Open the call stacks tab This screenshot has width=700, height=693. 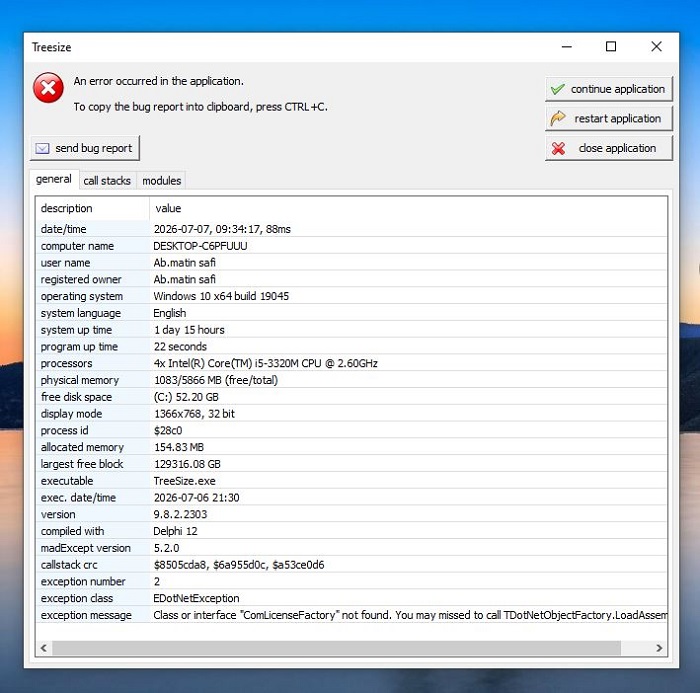(x=107, y=181)
